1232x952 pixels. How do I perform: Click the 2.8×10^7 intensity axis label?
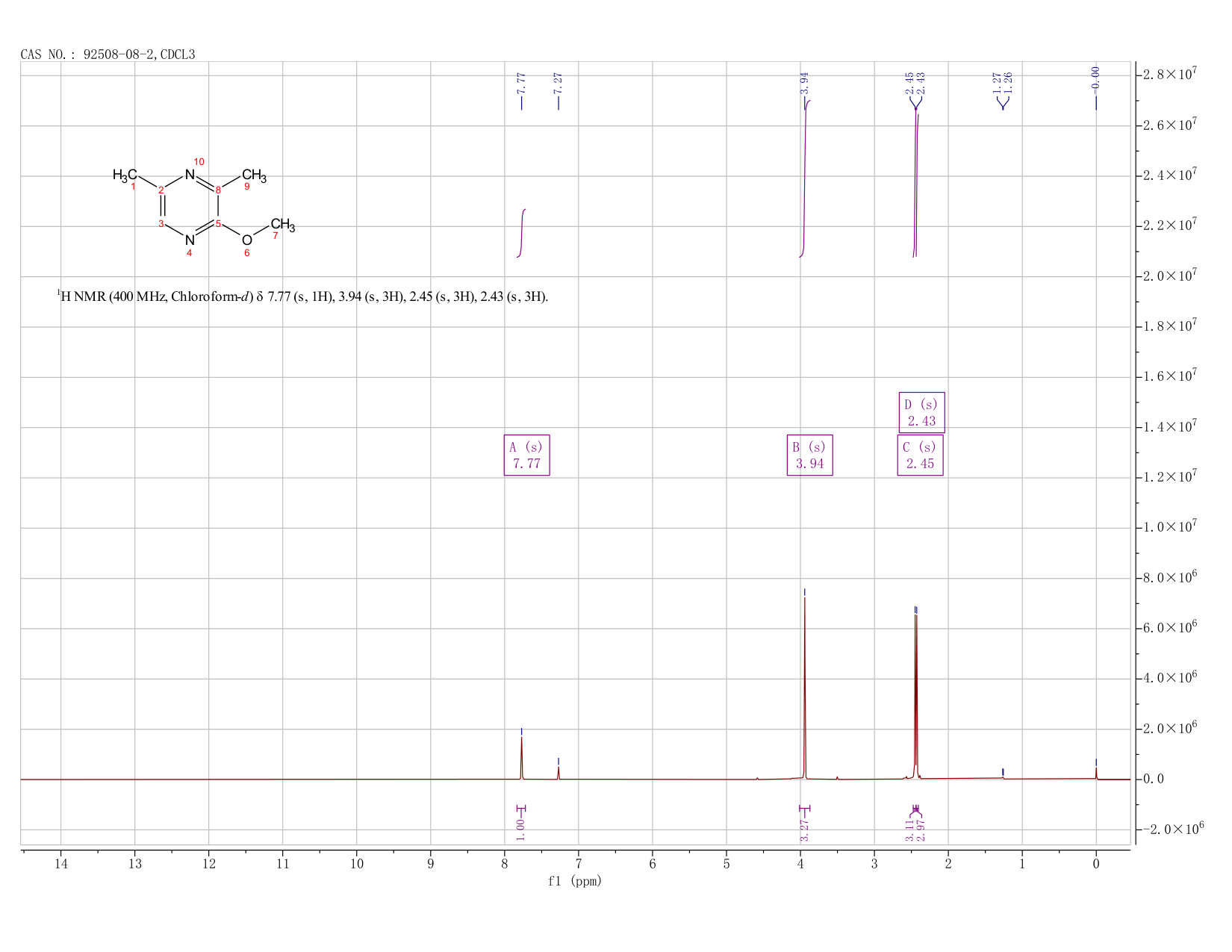[1171, 75]
